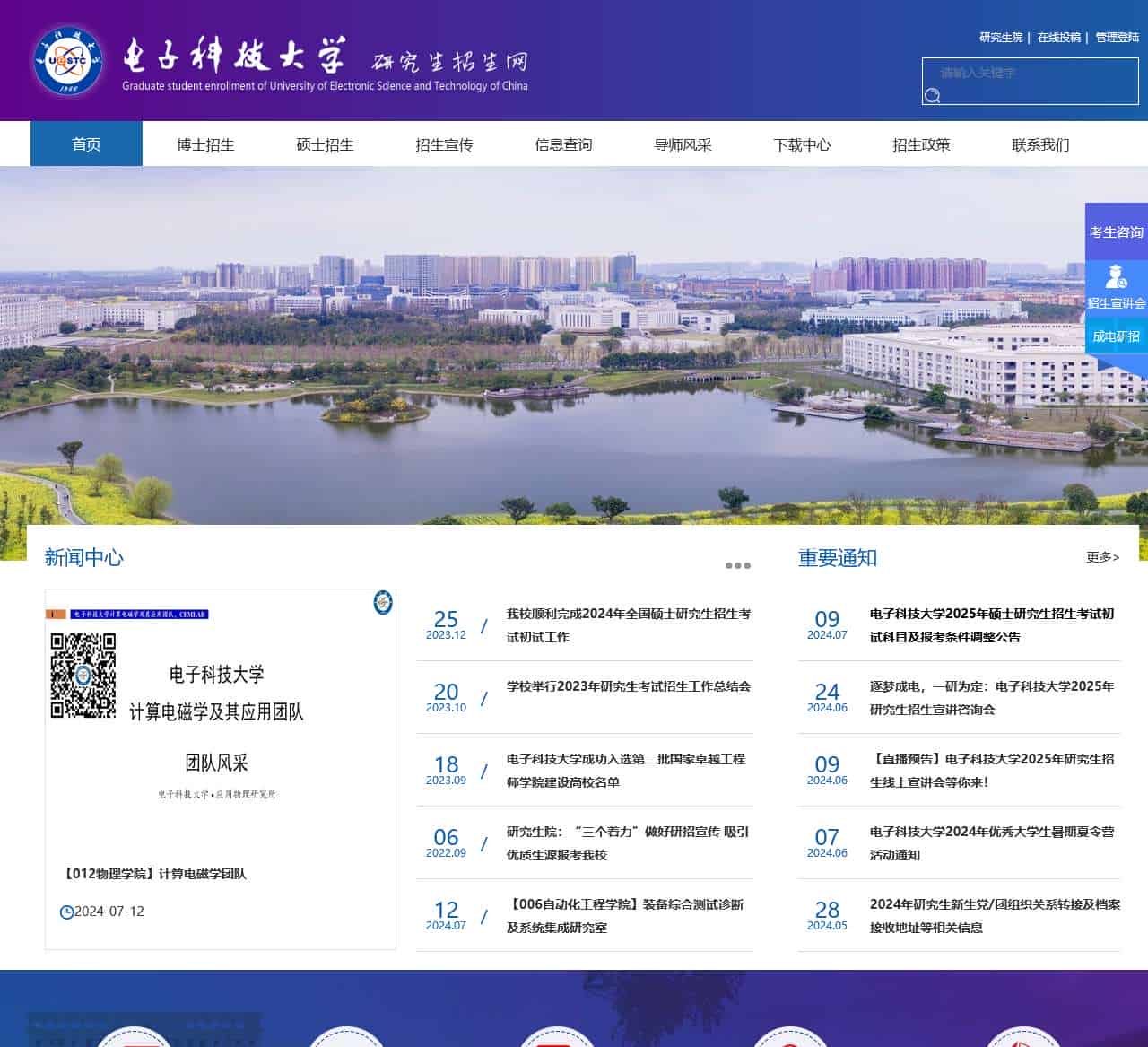Click the 28 2024.05 notice date
The width and height of the screenshot is (1148, 1047).
coord(827,916)
